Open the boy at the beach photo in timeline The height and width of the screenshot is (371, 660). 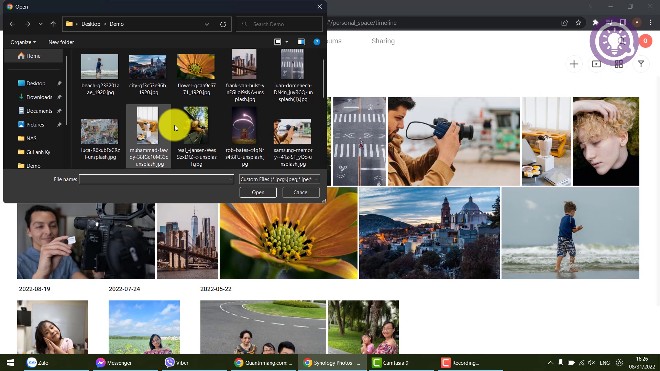[570, 233]
